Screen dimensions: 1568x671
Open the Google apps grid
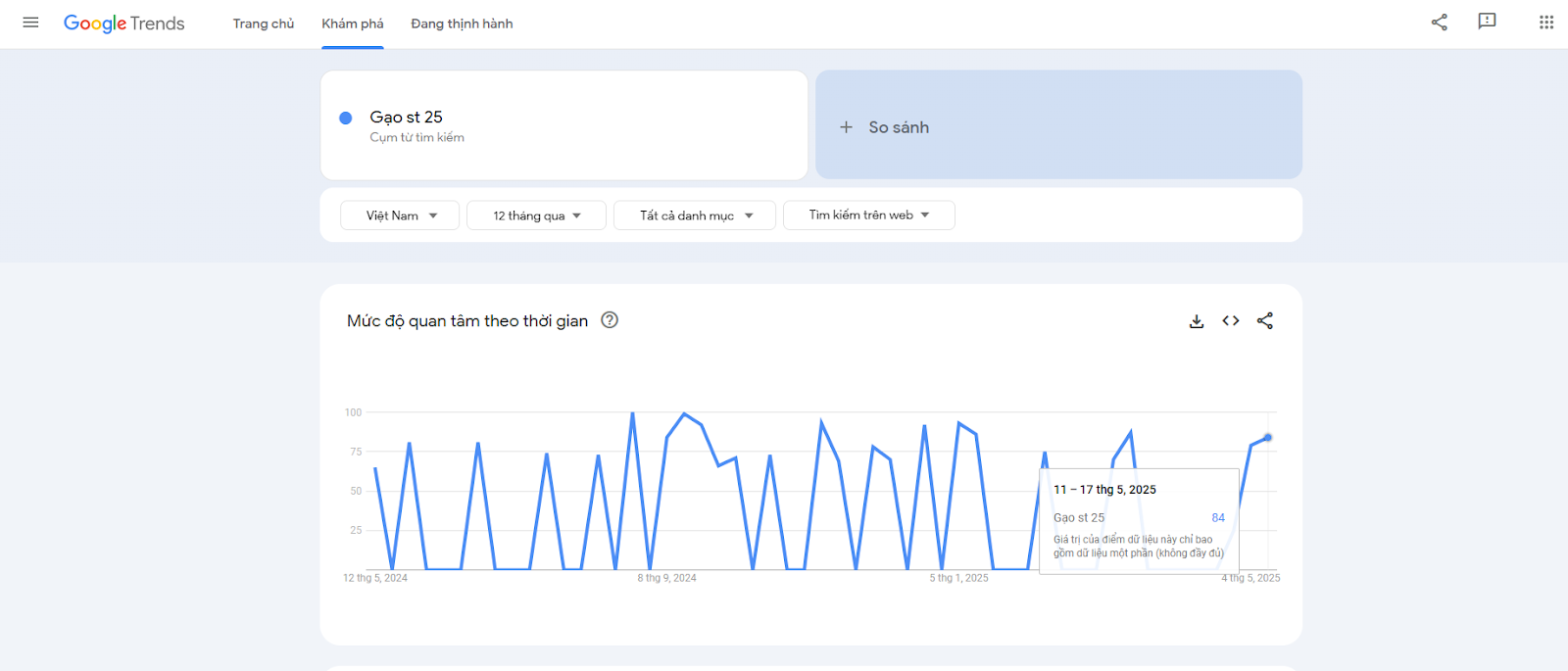pos(1546,23)
